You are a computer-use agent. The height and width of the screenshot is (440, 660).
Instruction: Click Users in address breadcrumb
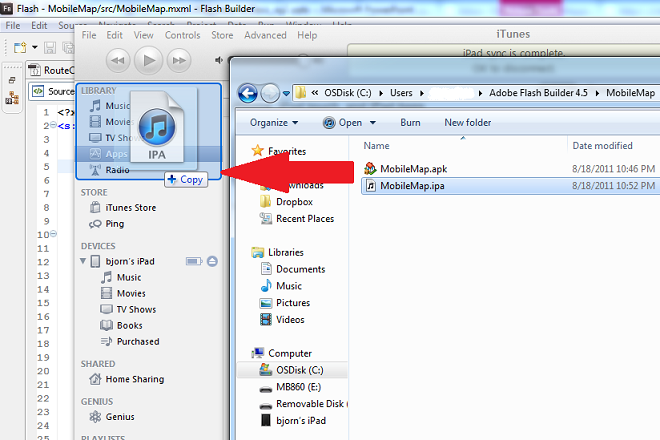(401, 93)
